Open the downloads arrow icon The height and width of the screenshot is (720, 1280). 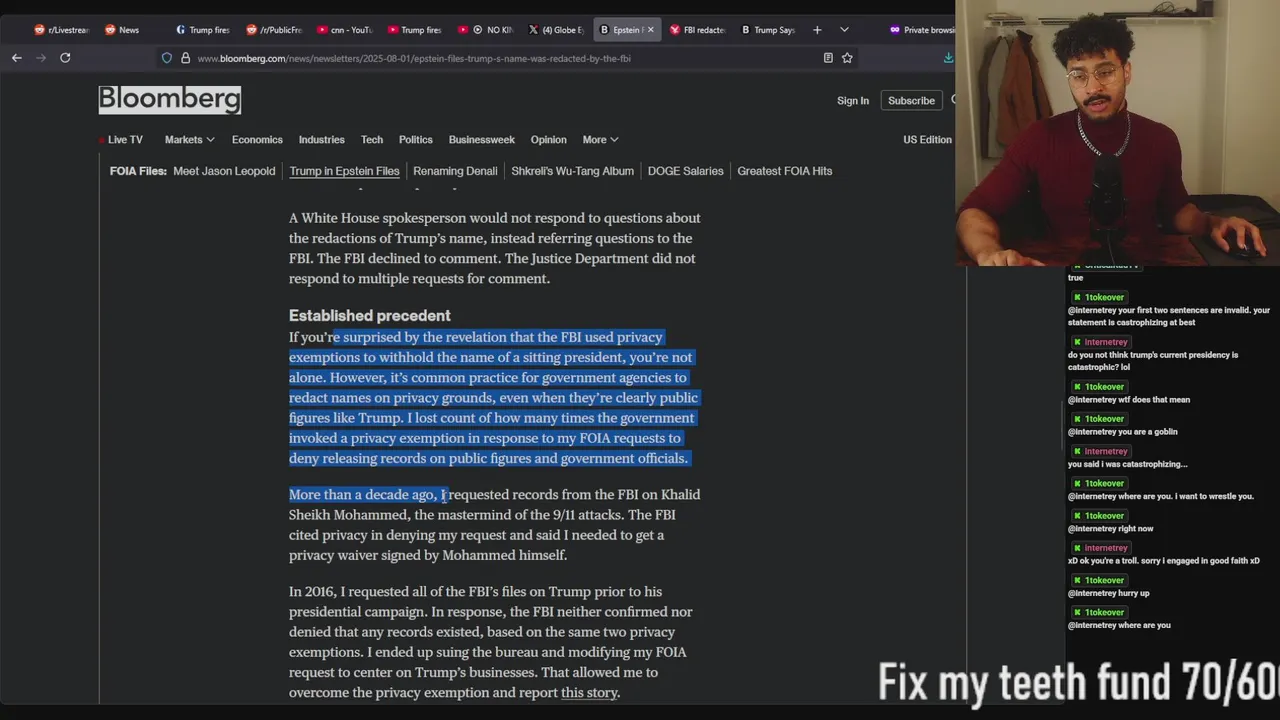tap(948, 58)
